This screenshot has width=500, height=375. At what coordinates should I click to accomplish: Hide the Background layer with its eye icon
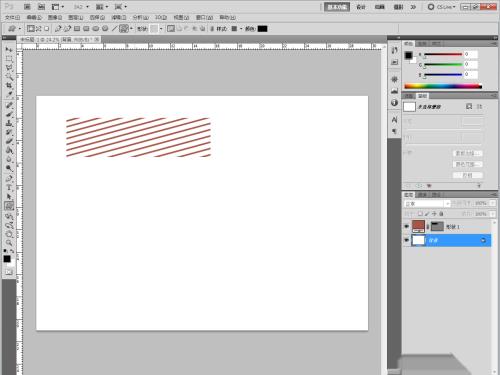click(x=406, y=240)
